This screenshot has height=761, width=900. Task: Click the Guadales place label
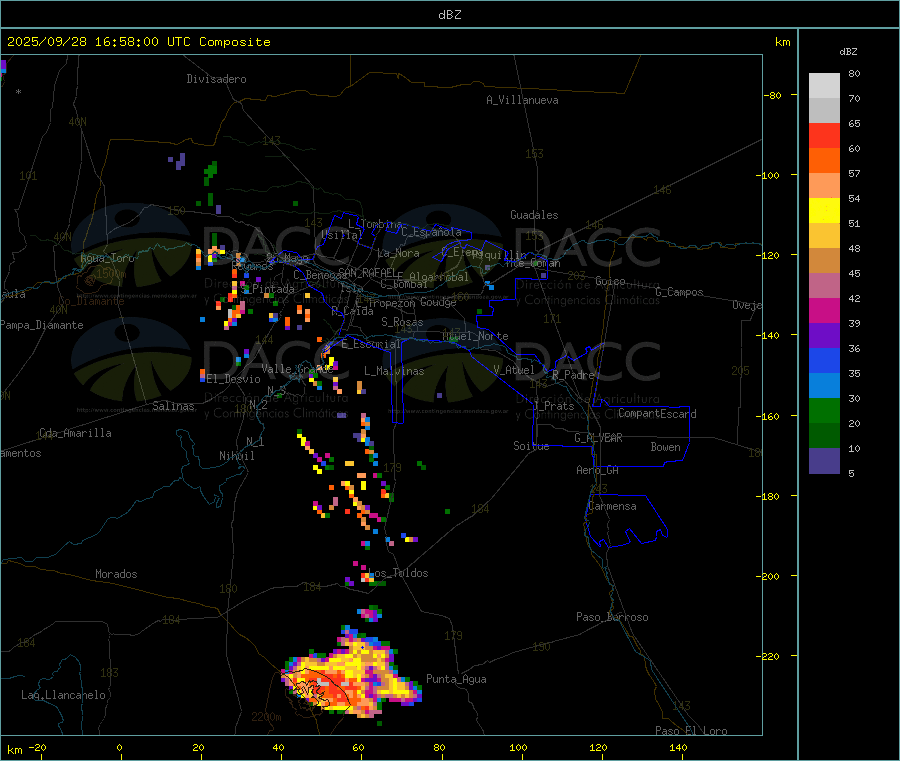click(x=534, y=215)
